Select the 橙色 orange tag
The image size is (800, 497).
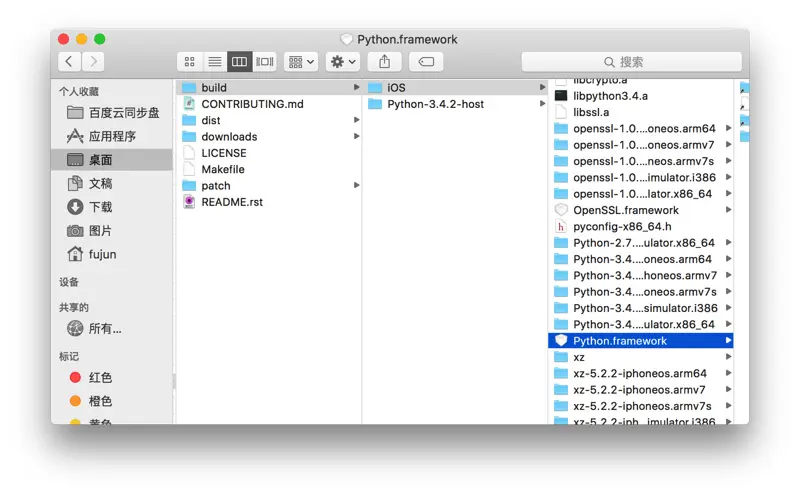coord(113,401)
